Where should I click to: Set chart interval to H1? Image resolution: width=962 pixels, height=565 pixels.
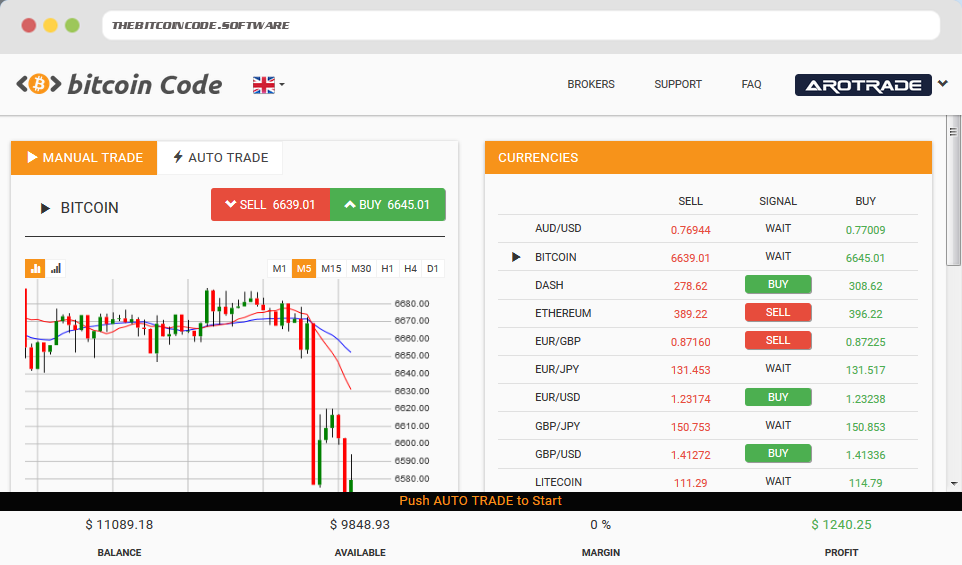pos(387,268)
